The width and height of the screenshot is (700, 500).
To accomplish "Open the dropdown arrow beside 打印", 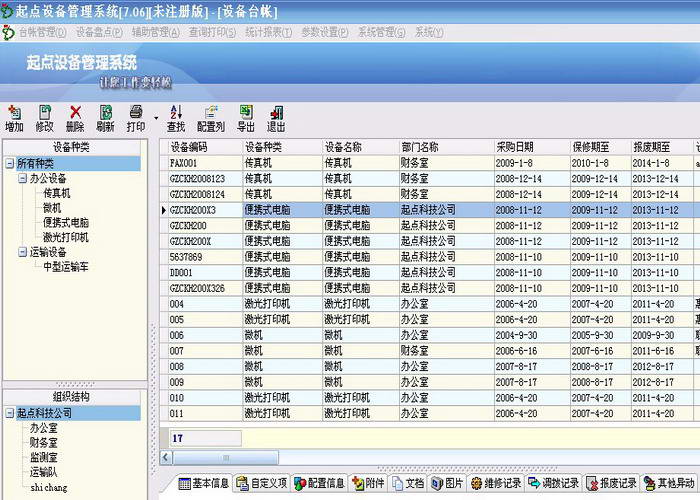I will pyautogui.click(x=156, y=118).
